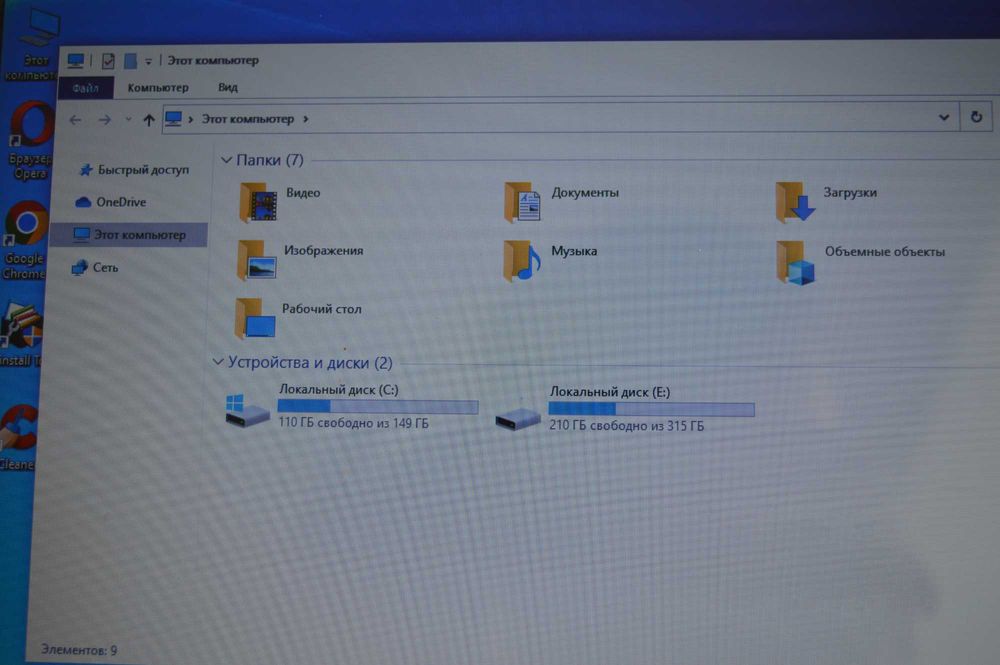Click the chevron after Этот компьютер in address bar
Screen dimensions: 1000x665
pyautogui.click(x=305, y=119)
